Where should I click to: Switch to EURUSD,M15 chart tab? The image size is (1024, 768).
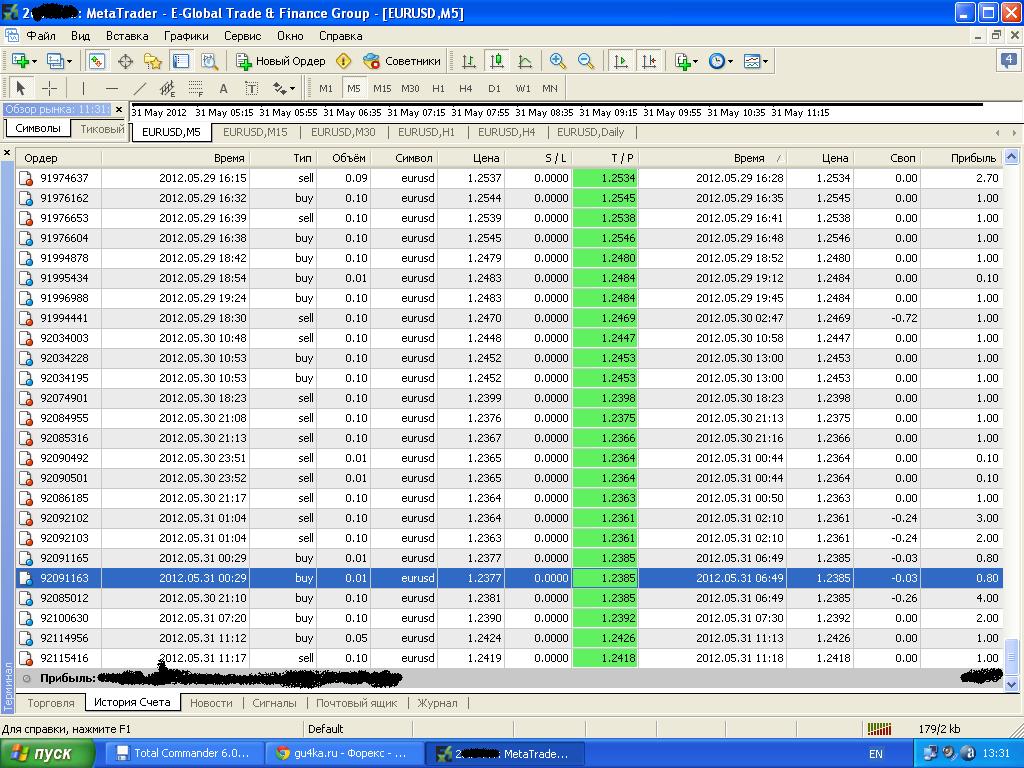click(255, 132)
